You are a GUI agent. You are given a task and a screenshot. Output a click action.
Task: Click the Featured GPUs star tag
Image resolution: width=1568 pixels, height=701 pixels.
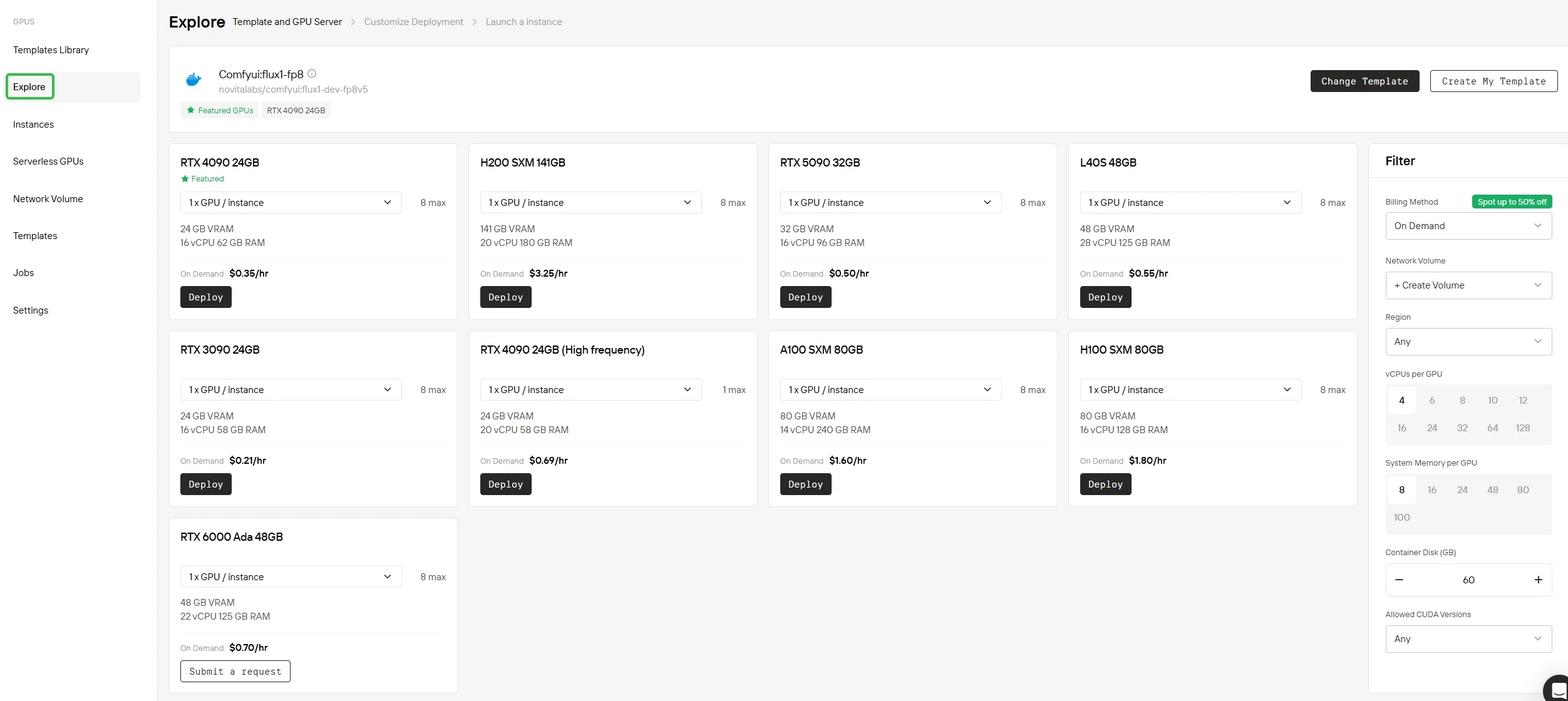pyautogui.click(x=220, y=110)
